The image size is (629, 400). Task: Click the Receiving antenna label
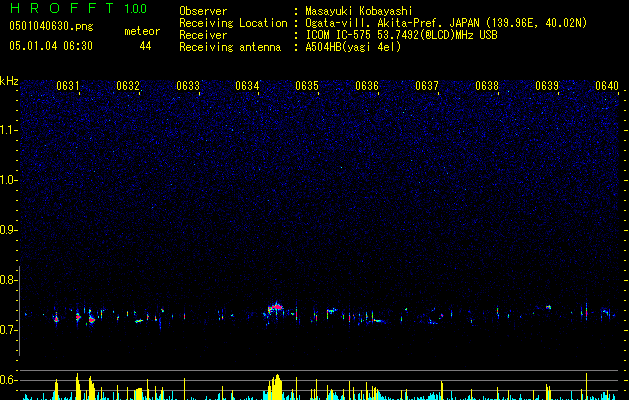point(230,47)
